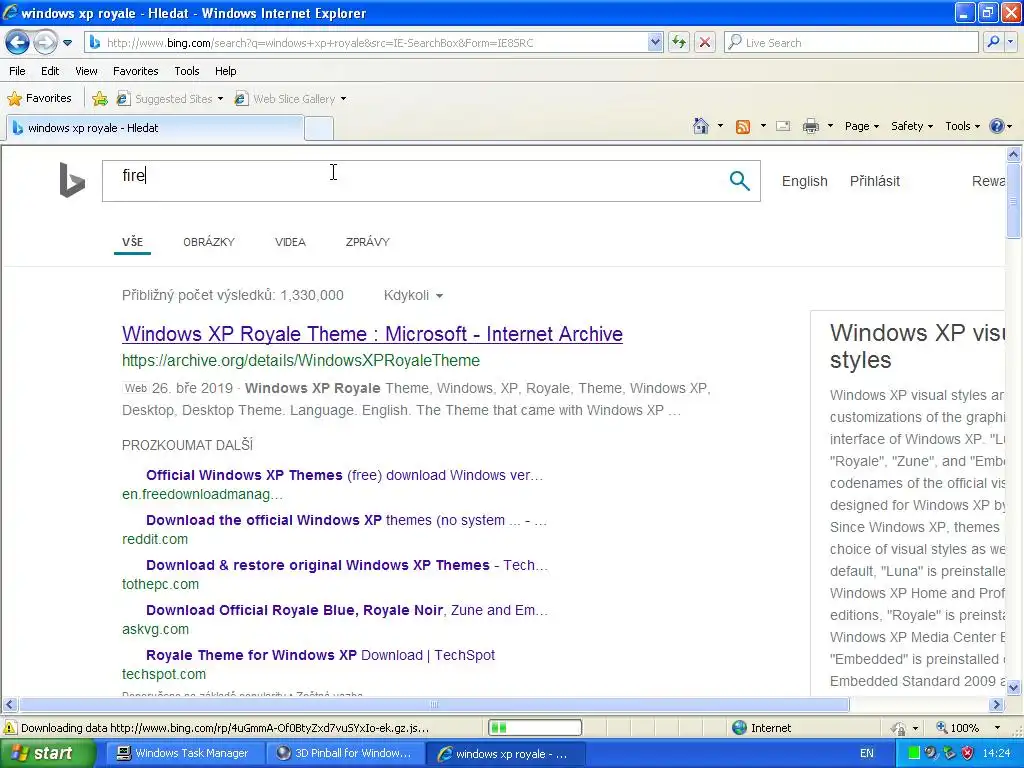Click the red Stop loading icon

pyautogui.click(x=705, y=43)
